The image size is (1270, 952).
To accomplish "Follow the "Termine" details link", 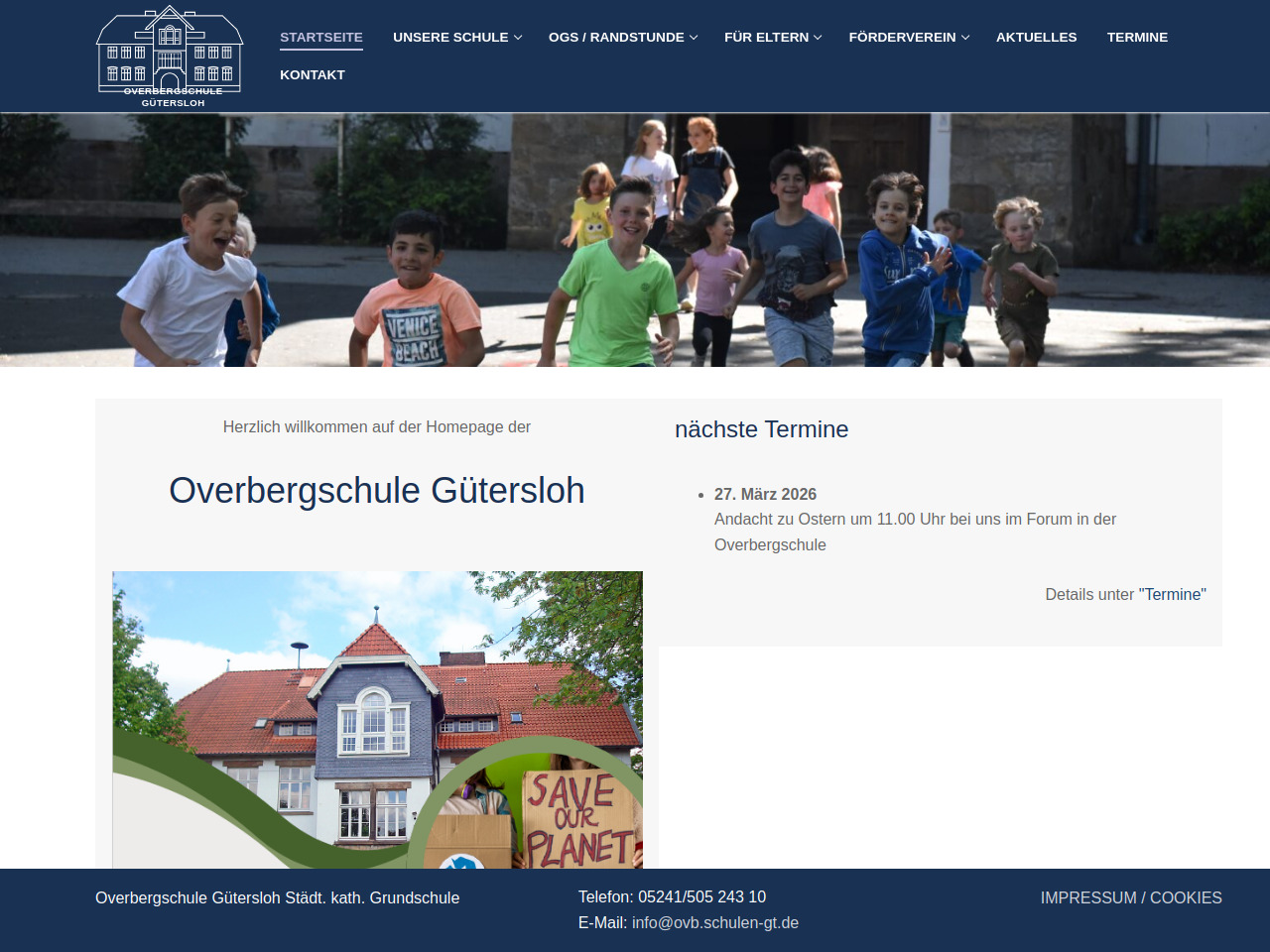I will (x=1172, y=594).
